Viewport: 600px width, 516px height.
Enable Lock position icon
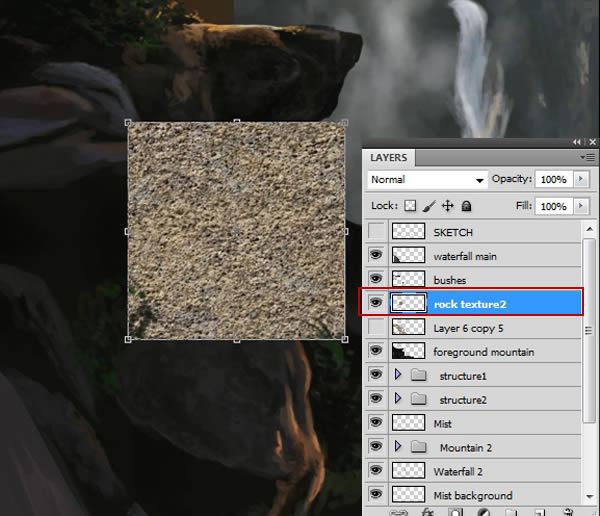[447, 206]
